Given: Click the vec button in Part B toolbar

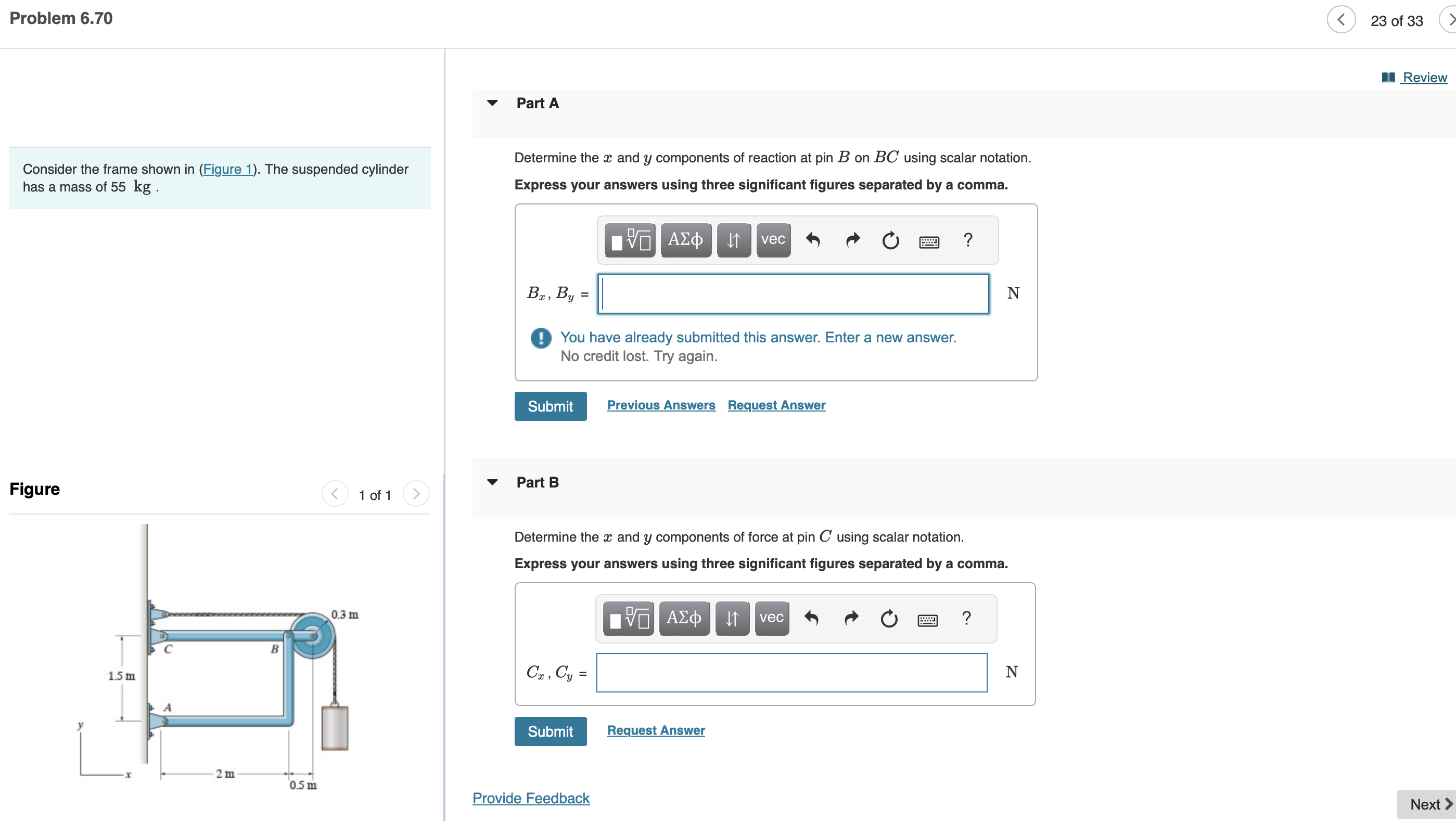Looking at the screenshot, I should pyautogui.click(x=772, y=618).
